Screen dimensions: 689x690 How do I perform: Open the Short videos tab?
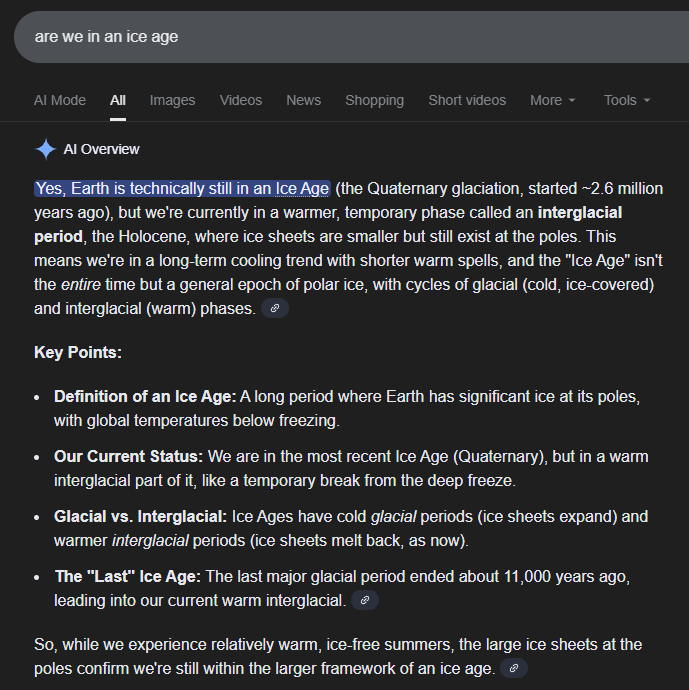point(467,100)
